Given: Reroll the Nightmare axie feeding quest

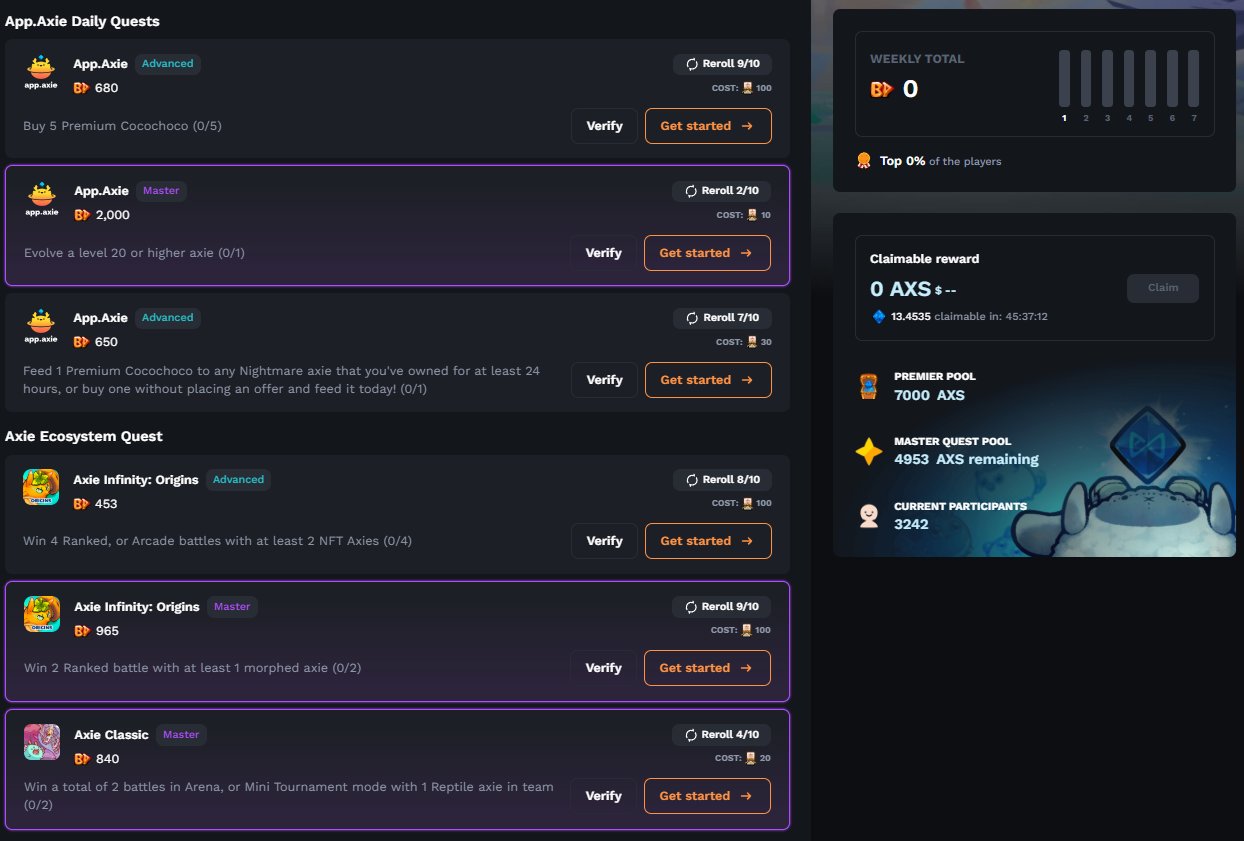Looking at the screenshot, I should pyautogui.click(x=723, y=318).
